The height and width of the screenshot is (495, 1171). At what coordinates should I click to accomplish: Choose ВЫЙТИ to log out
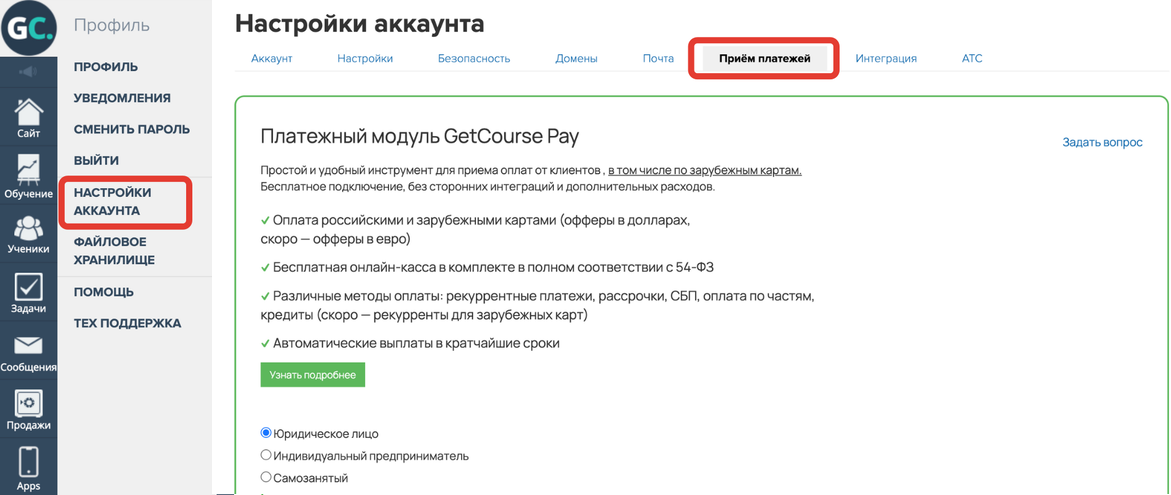(x=96, y=161)
